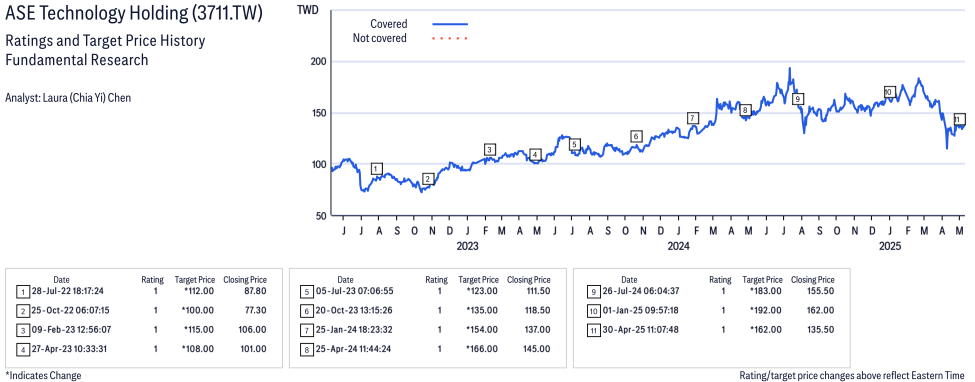Select the Fundamental Research subtitle
Image resolution: width=975 pixels, height=382 pixels.
click(76, 60)
